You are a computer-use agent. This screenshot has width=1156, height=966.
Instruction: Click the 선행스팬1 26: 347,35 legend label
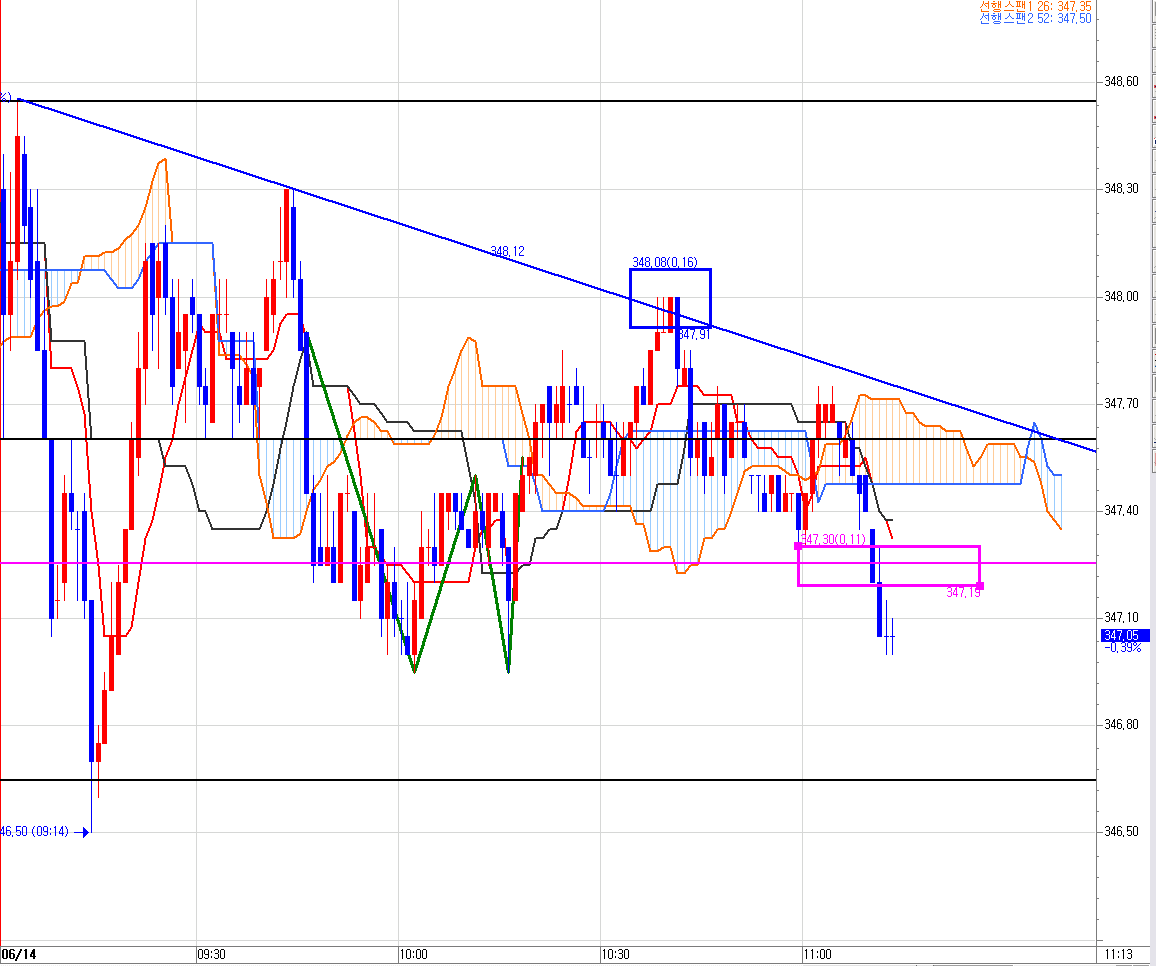(1035, 6)
